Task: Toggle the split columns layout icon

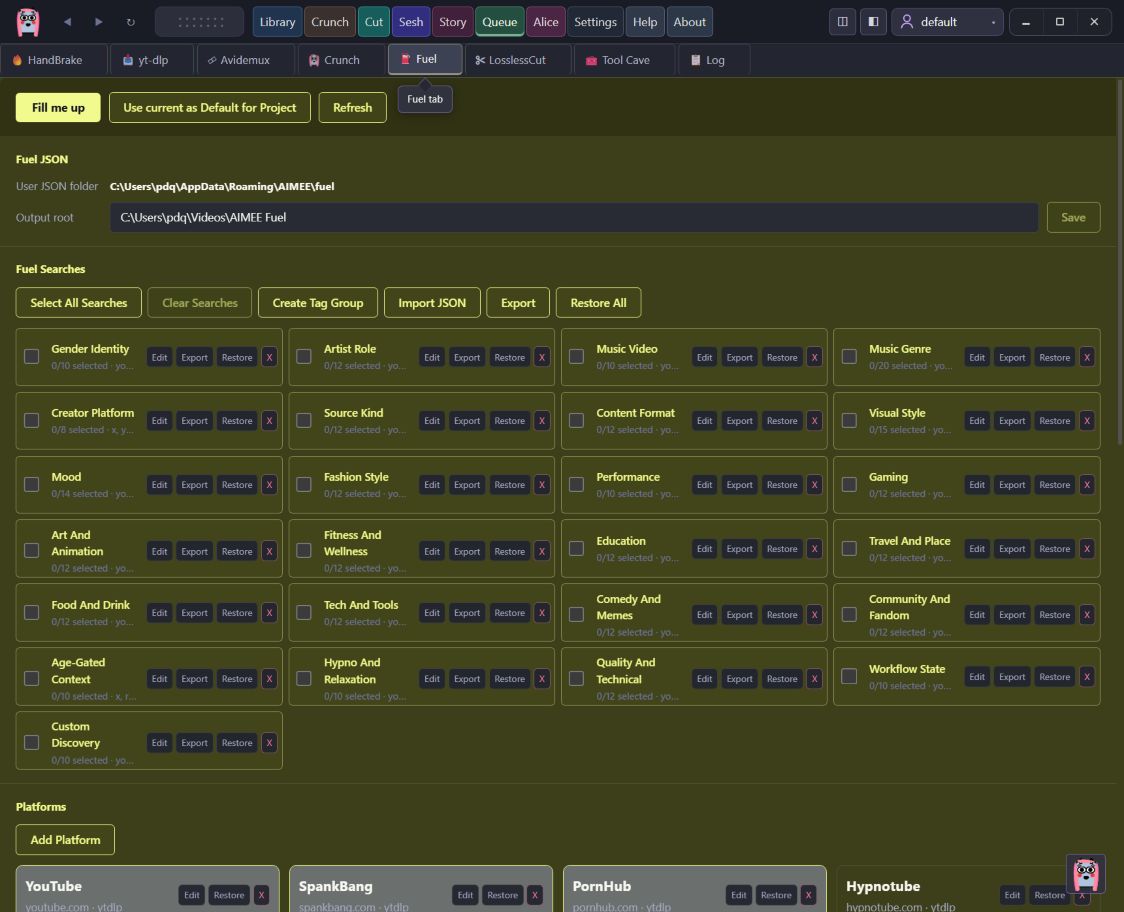Action: point(842,22)
